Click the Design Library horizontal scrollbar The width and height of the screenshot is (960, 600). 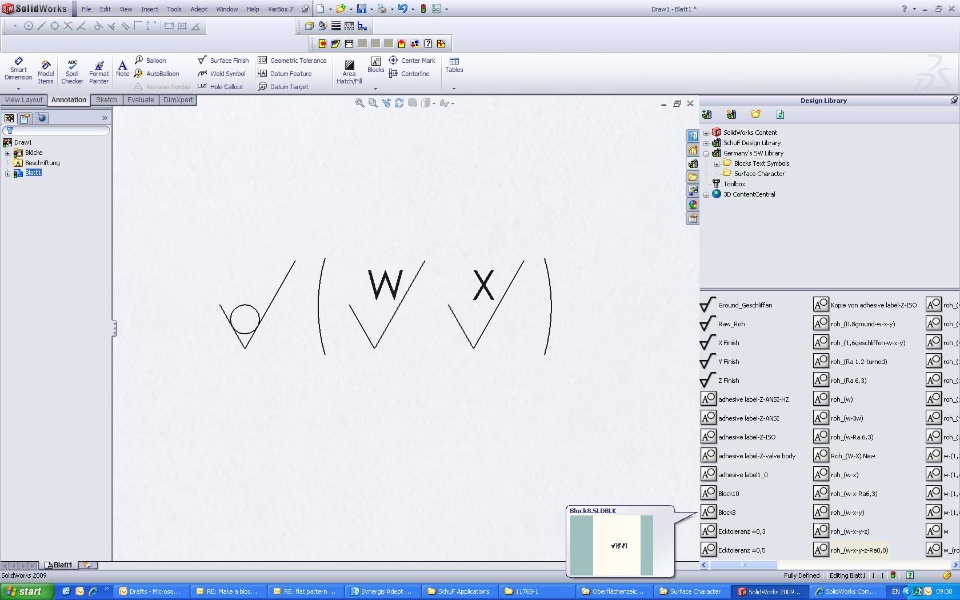830,565
